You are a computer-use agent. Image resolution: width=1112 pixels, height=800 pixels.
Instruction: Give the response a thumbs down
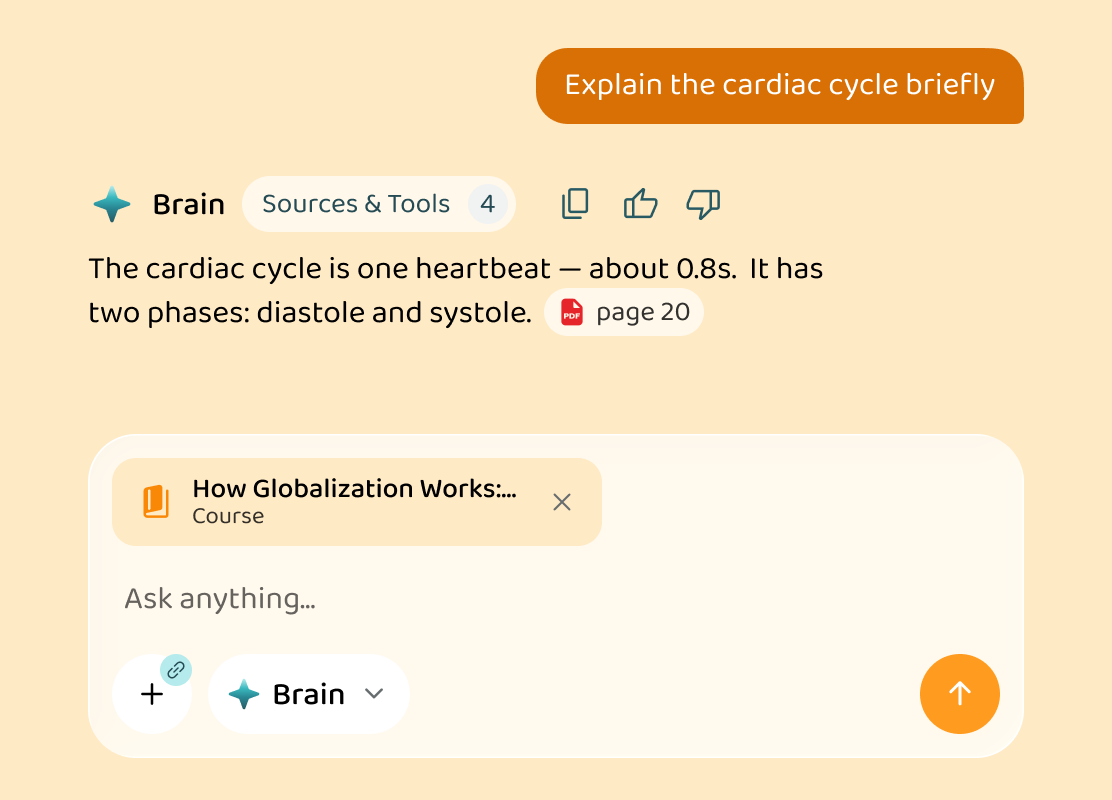[704, 204]
